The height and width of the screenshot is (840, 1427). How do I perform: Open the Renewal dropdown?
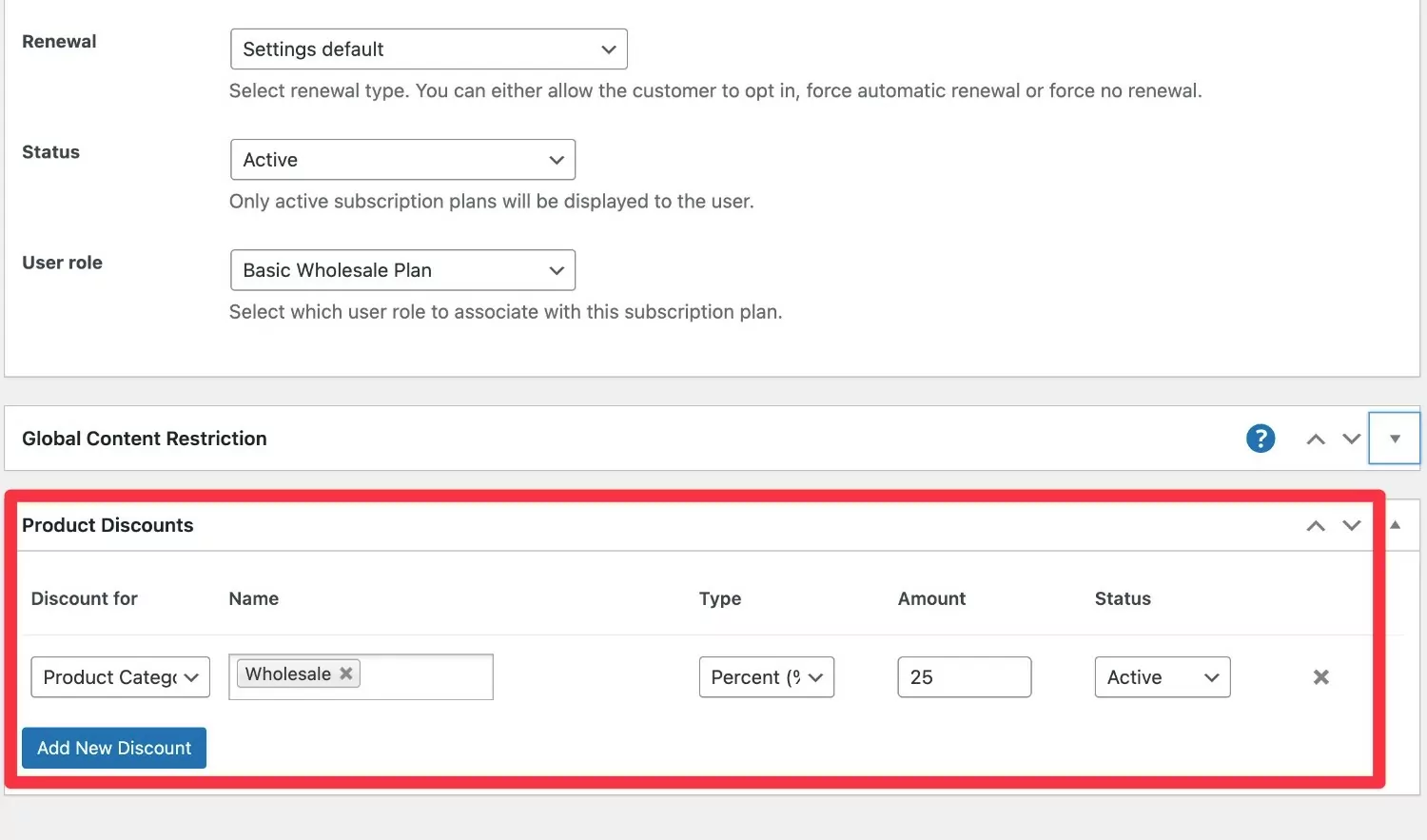coord(429,49)
